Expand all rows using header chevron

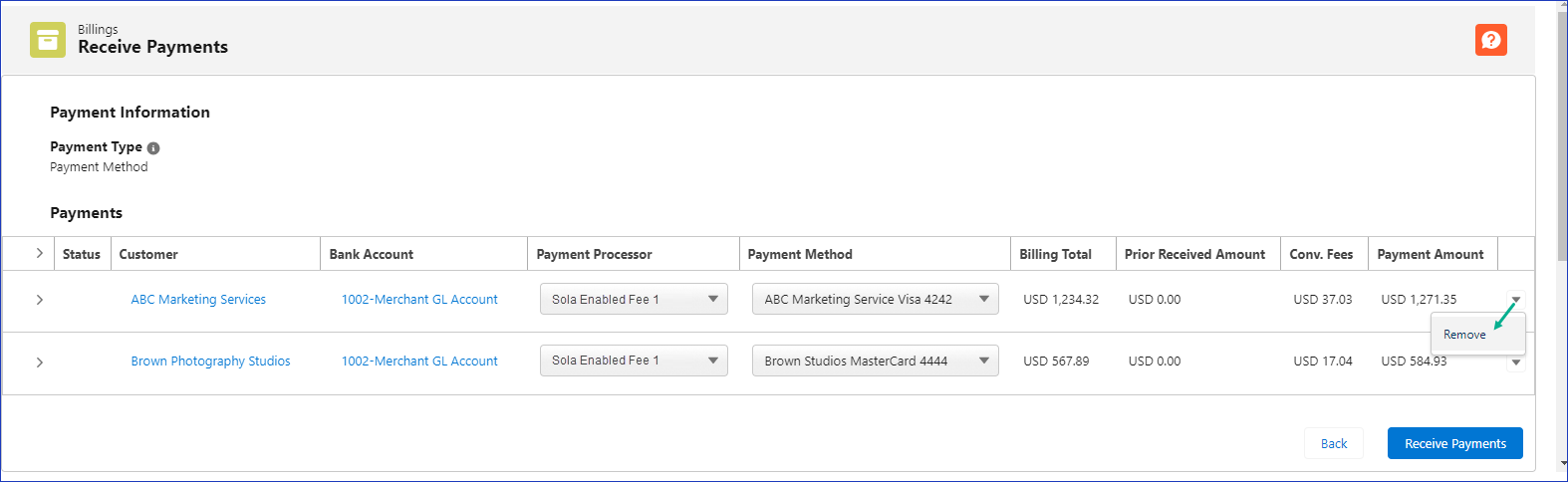(39, 254)
